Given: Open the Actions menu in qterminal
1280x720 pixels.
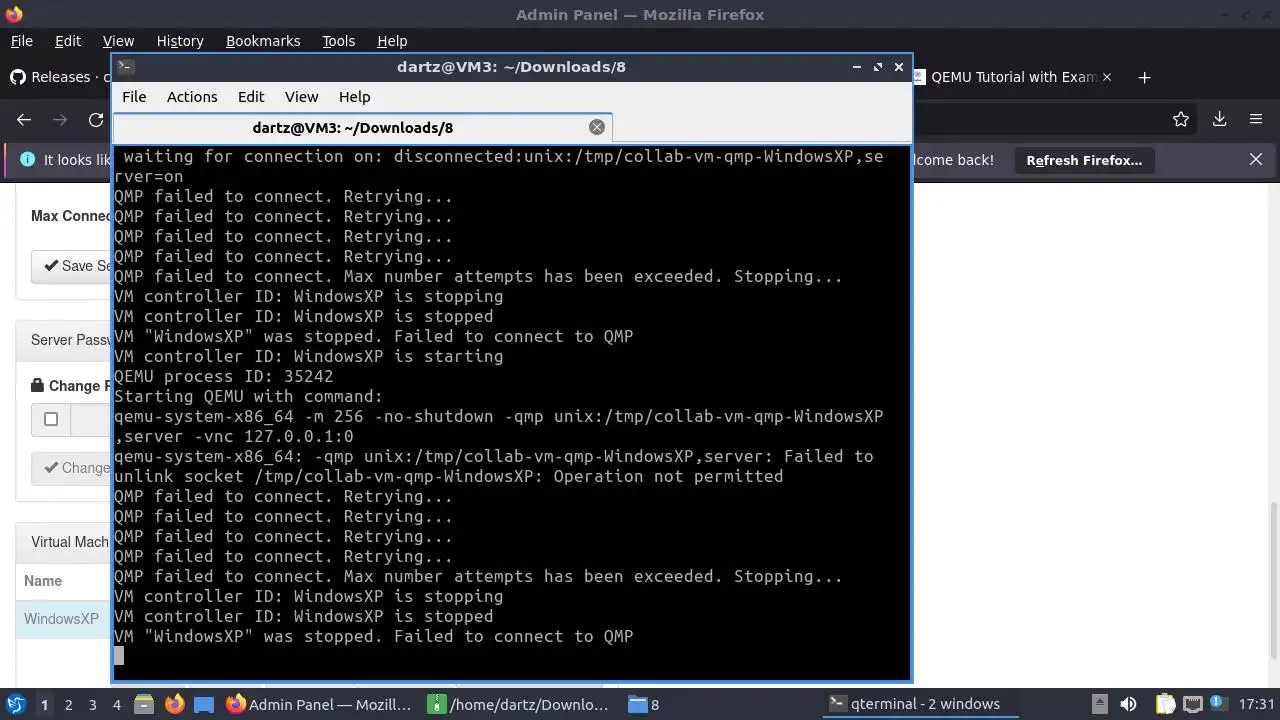Looking at the screenshot, I should pyautogui.click(x=192, y=97).
